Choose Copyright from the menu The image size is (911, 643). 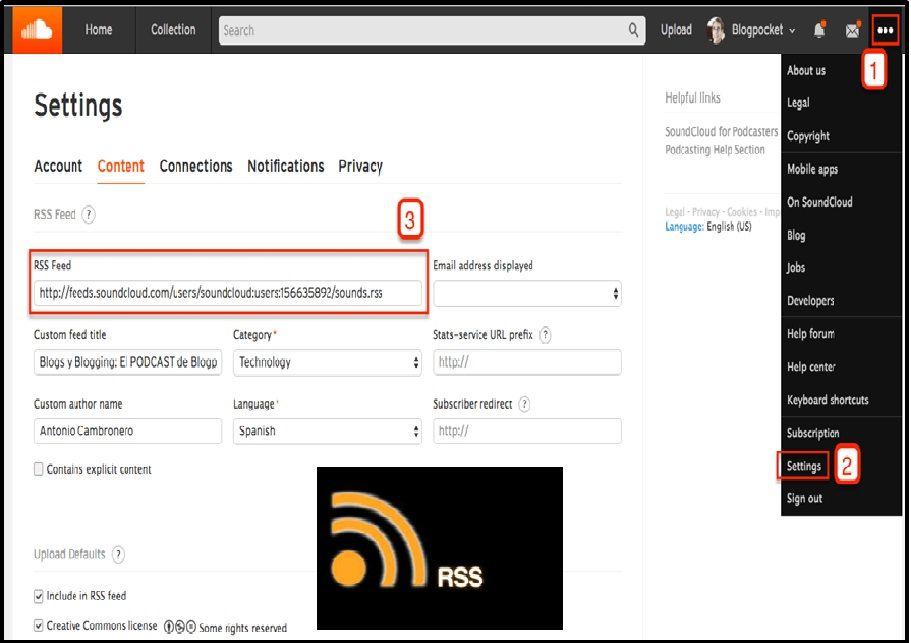click(x=808, y=136)
